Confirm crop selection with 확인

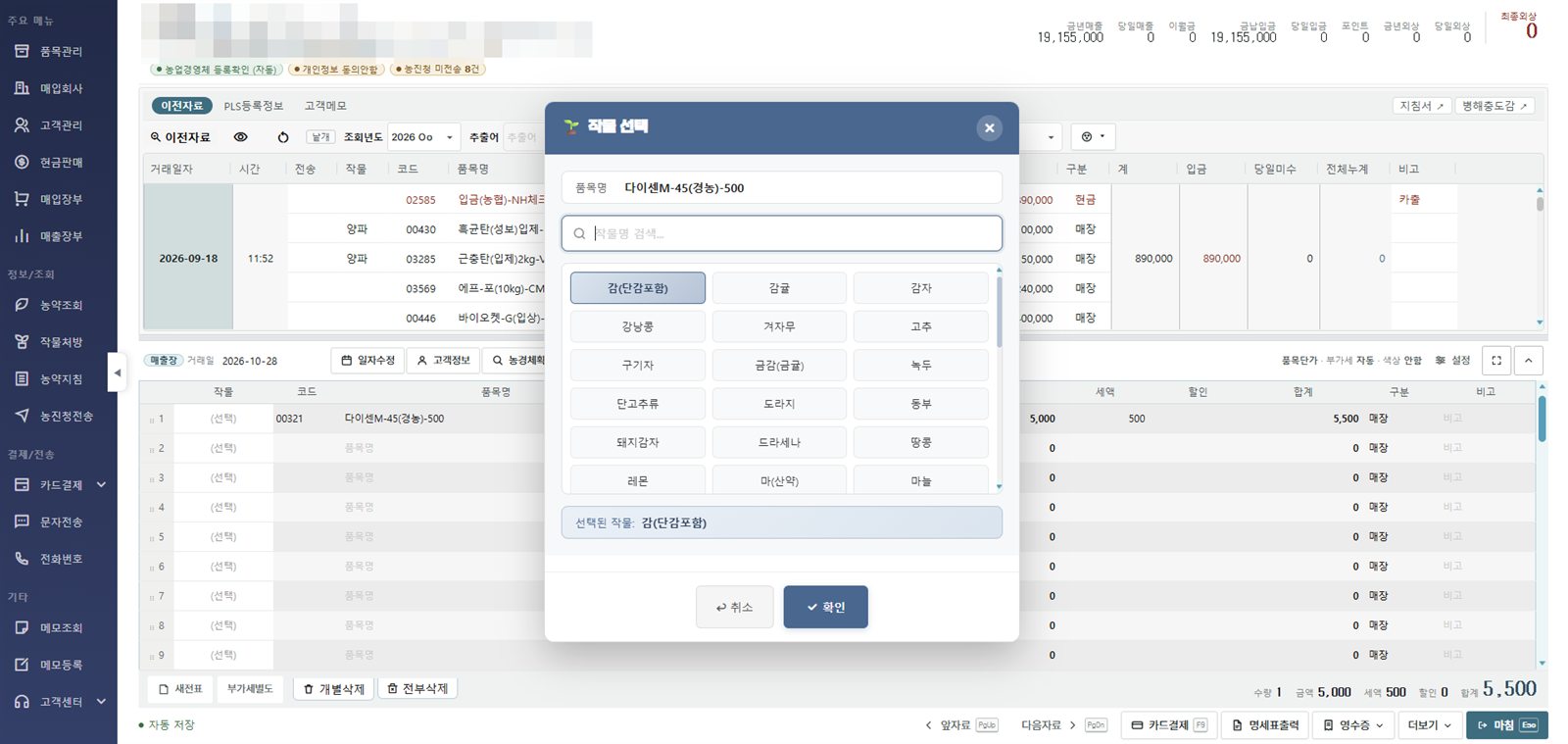[825, 607]
